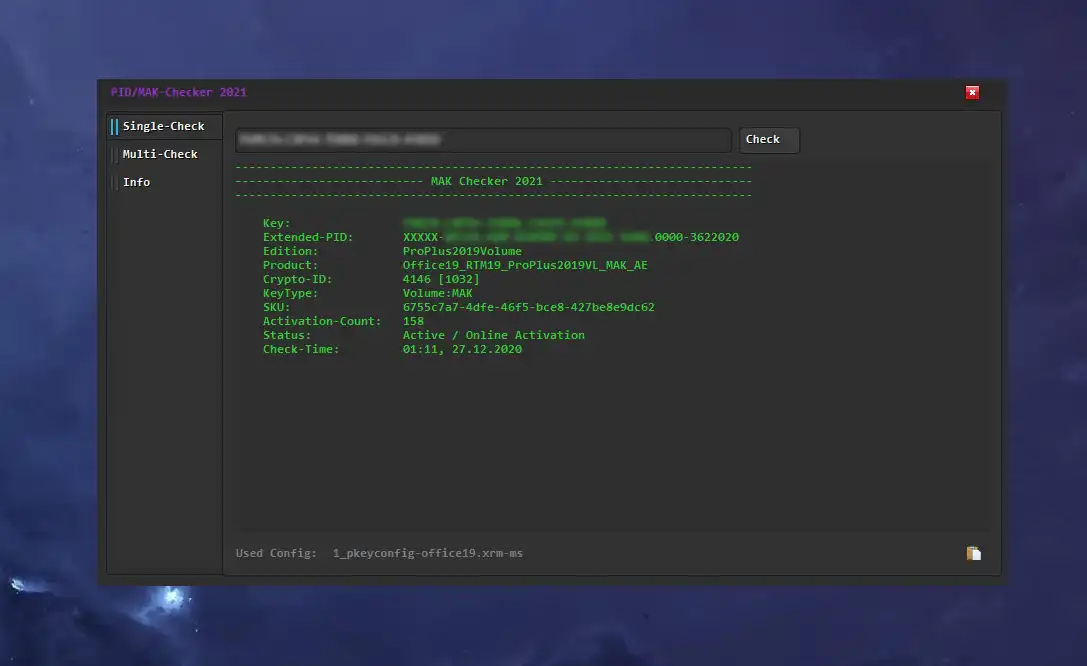Image resolution: width=1087 pixels, height=666 pixels.
Task: Open the Info tab
Action: pos(137,182)
